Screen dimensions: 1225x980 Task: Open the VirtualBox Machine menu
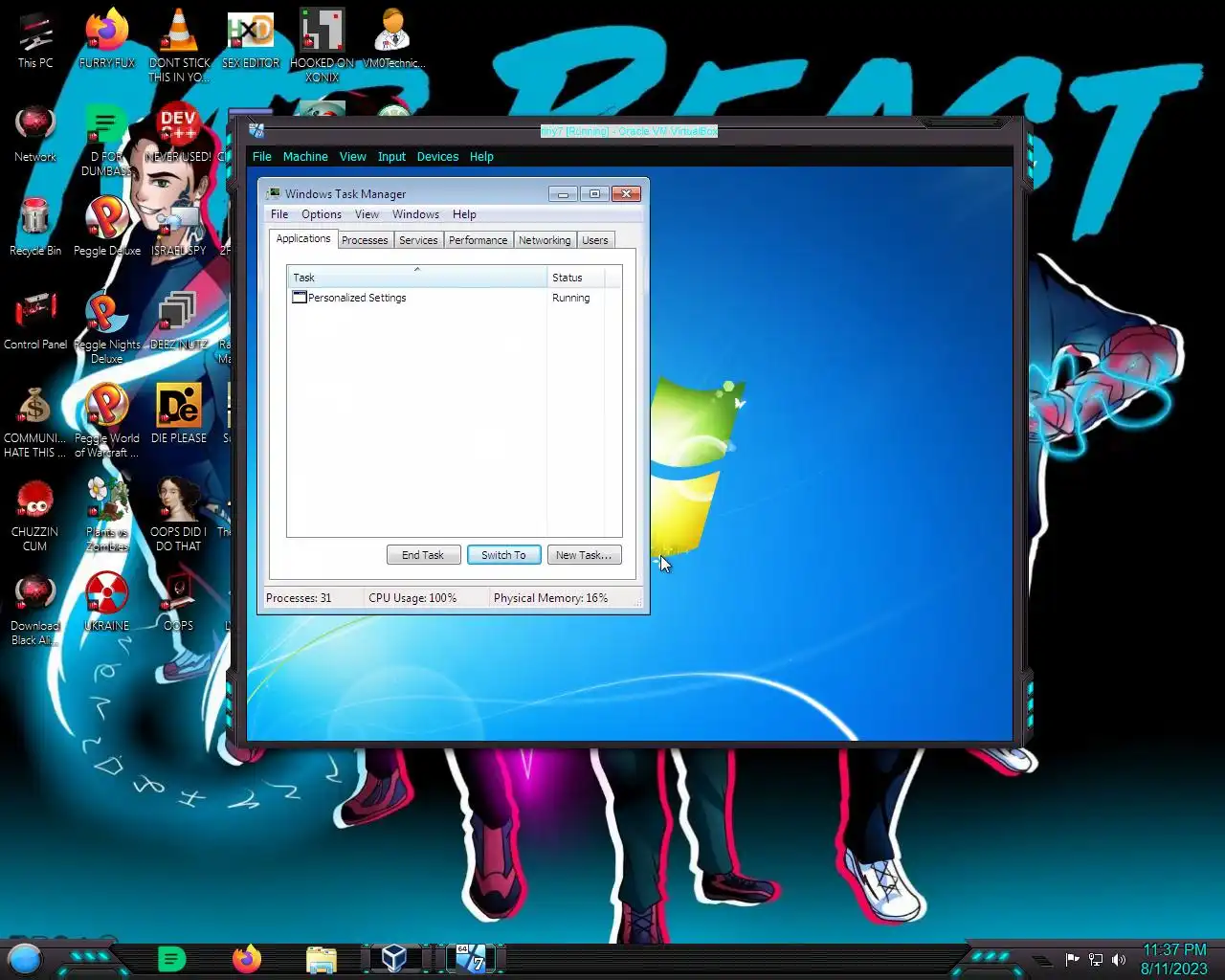305,157
